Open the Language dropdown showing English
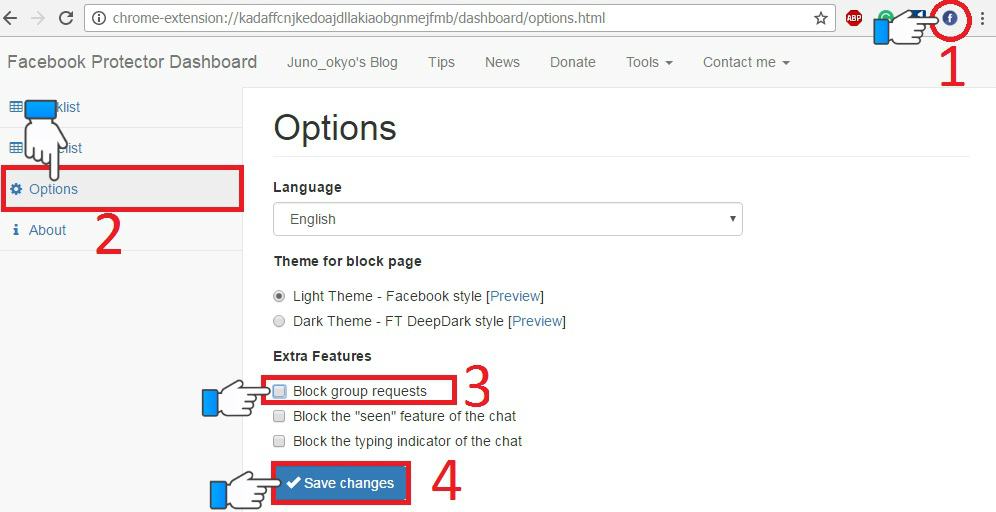Viewport: 996px width, 512px height. click(x=508, y=219)
